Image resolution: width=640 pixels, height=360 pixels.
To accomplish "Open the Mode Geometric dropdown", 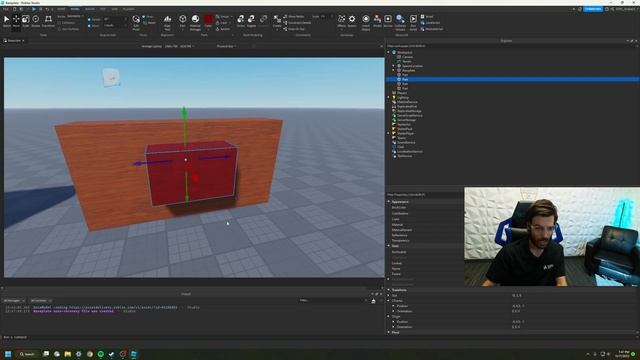I will [75, 16].
